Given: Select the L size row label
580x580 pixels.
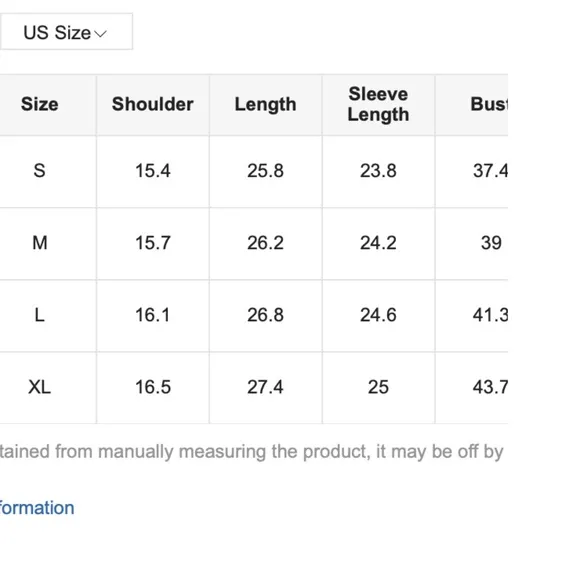Looking at the screenshot, I should click(x=40, y=315).
